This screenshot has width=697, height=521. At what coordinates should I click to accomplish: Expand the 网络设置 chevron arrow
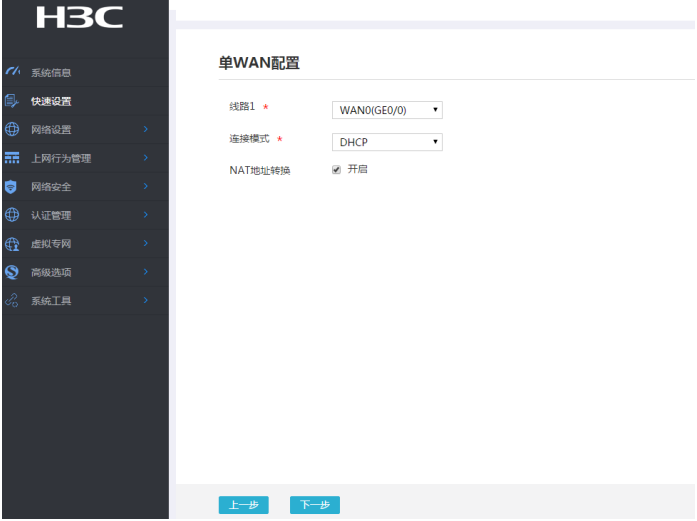coord(146,129)
